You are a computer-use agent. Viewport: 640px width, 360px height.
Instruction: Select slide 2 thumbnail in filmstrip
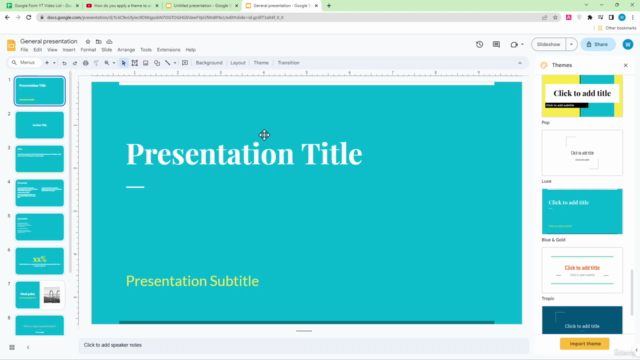coord(40,125)
